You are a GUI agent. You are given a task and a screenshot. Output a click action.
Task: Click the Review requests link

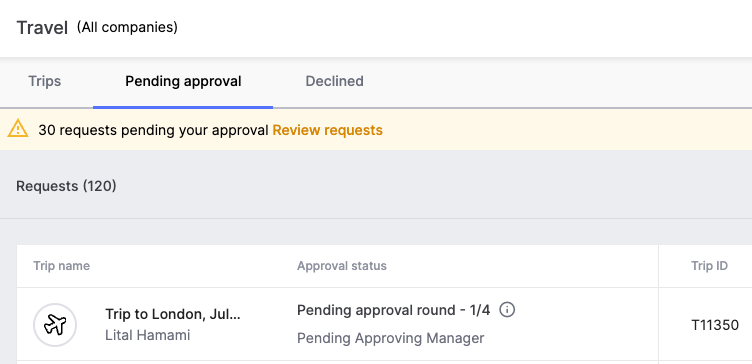[x=328, y=130]
